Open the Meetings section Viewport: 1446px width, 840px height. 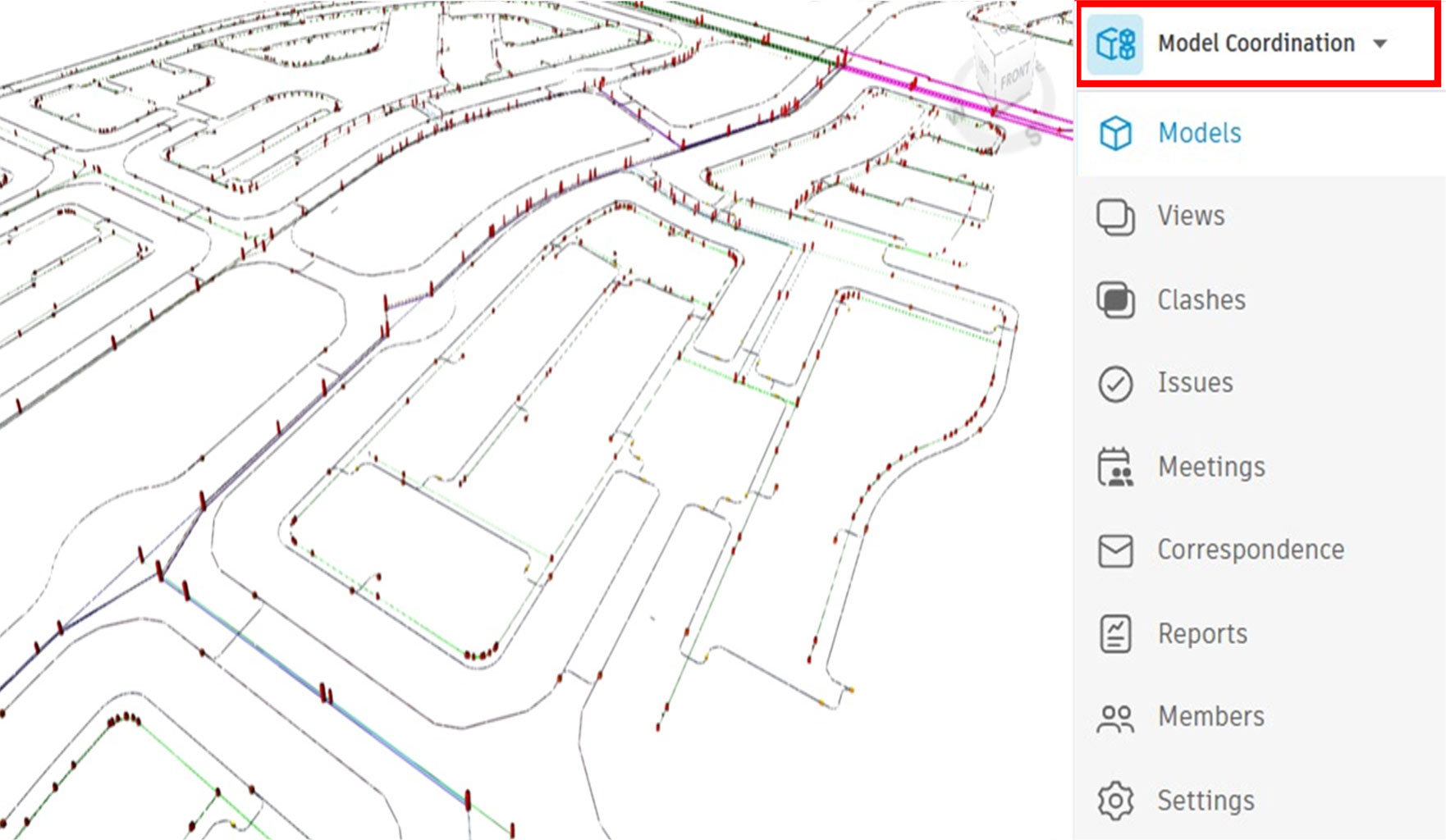(x=1211, y=467)
